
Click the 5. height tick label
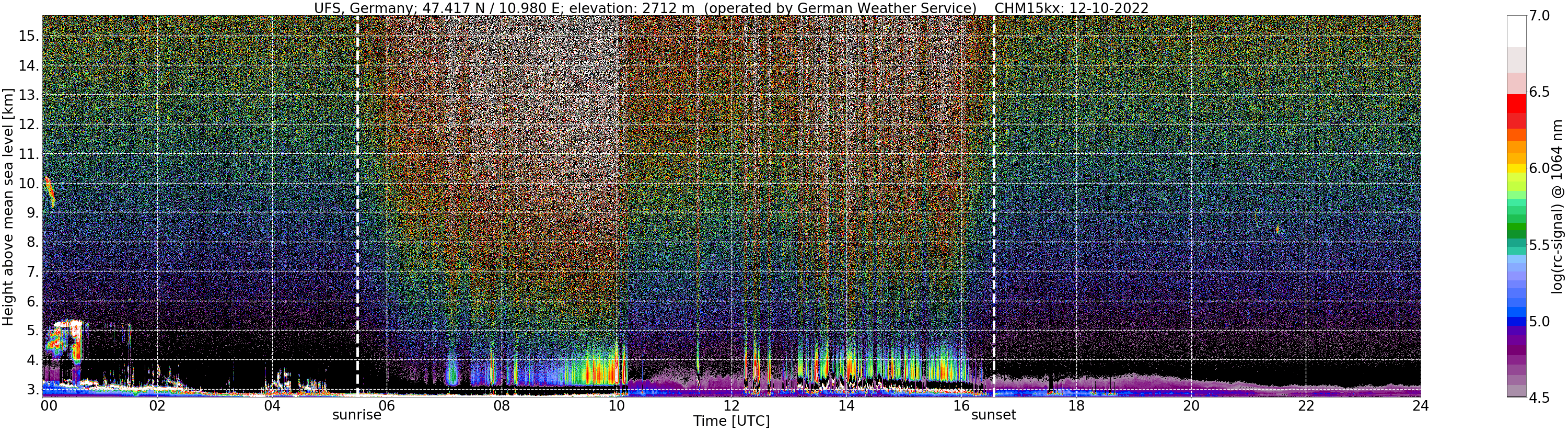(x=32, y=331)
